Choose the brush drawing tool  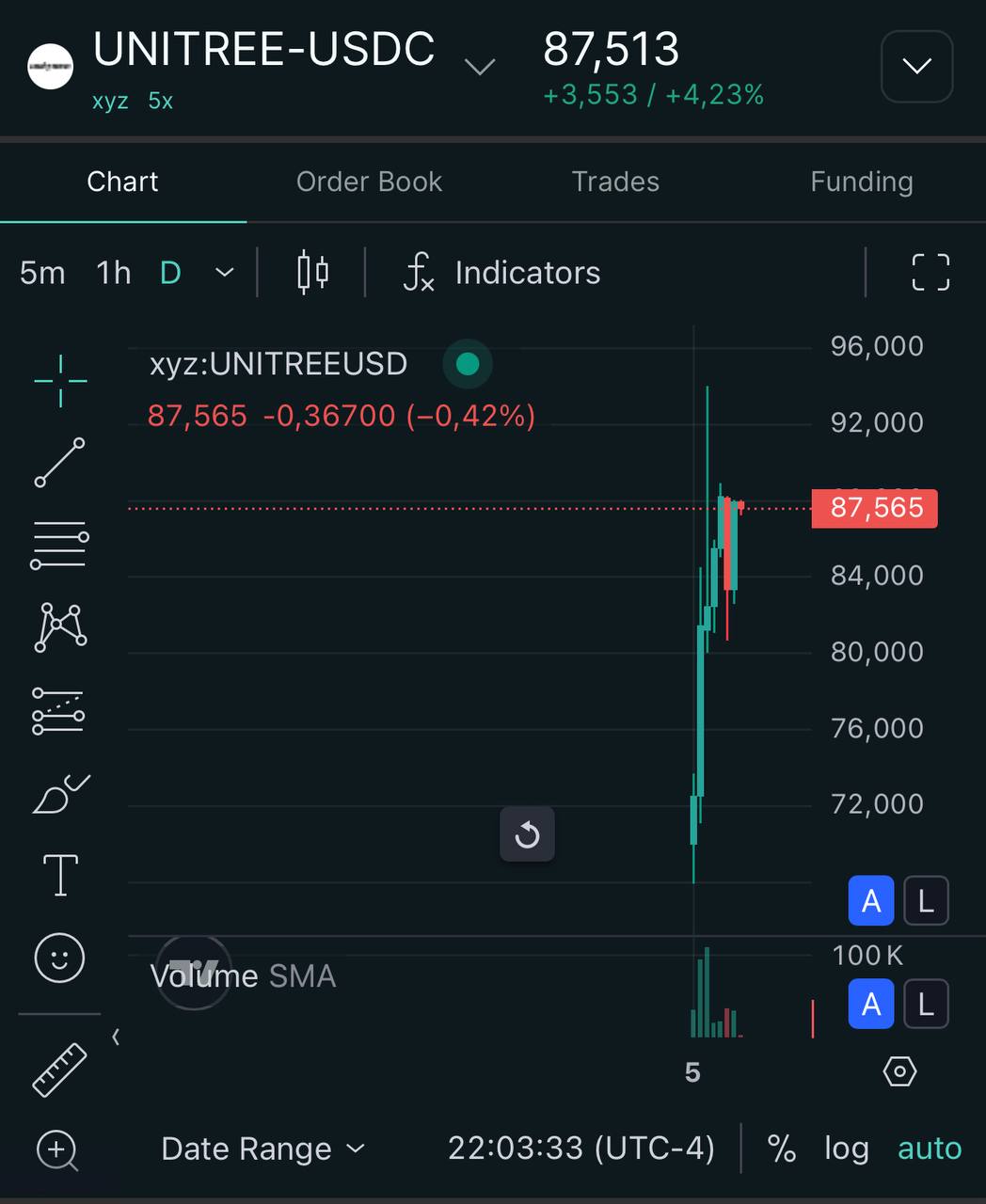60,793
